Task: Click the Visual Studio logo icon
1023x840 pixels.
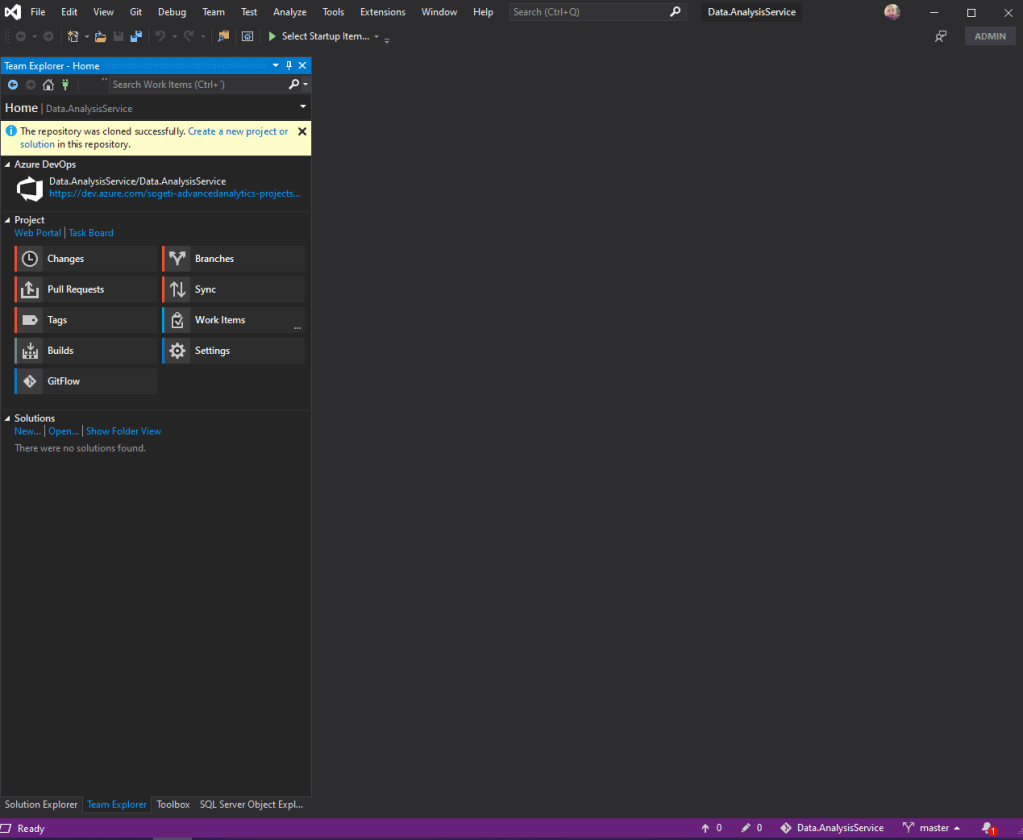Action: pos(13,12)
